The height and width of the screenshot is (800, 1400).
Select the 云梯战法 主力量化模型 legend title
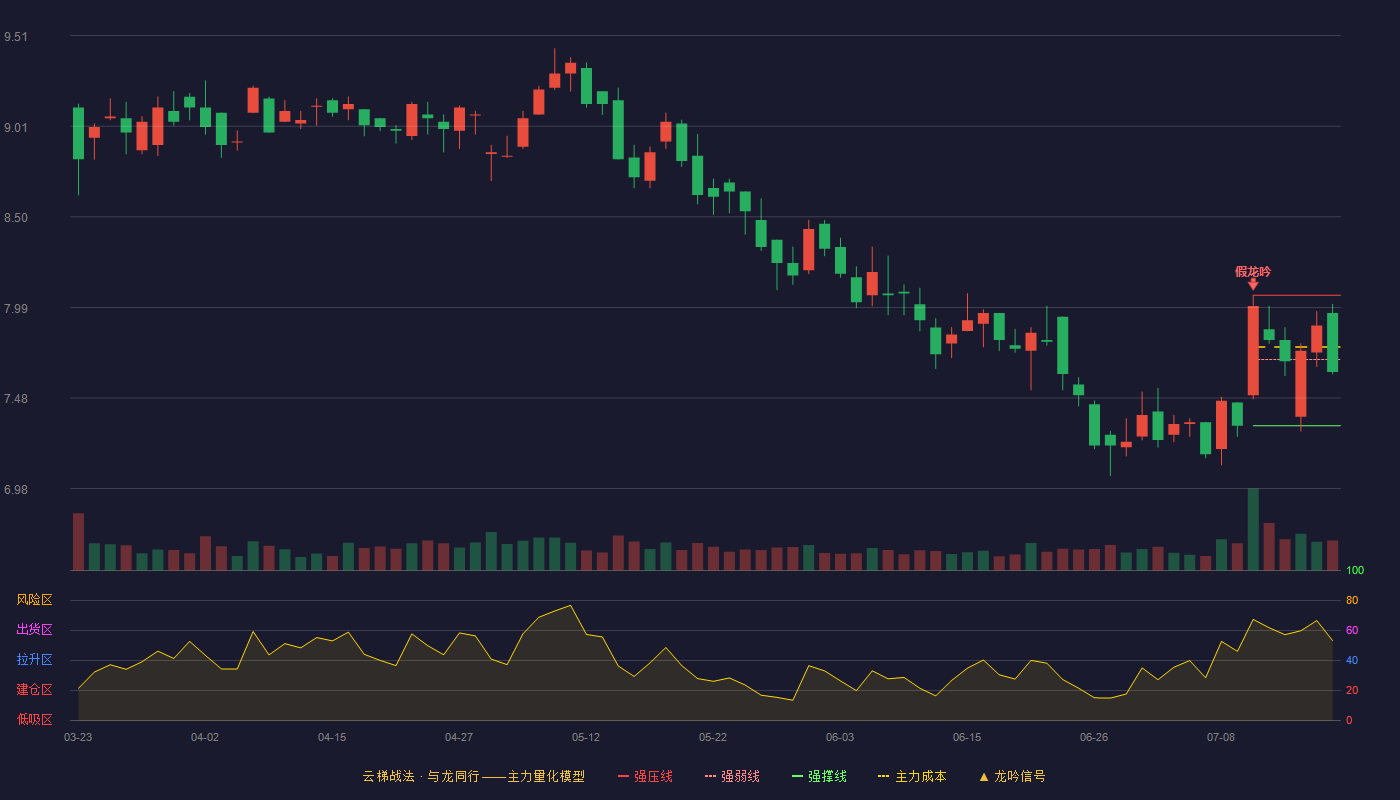click(x=473, y=776)
